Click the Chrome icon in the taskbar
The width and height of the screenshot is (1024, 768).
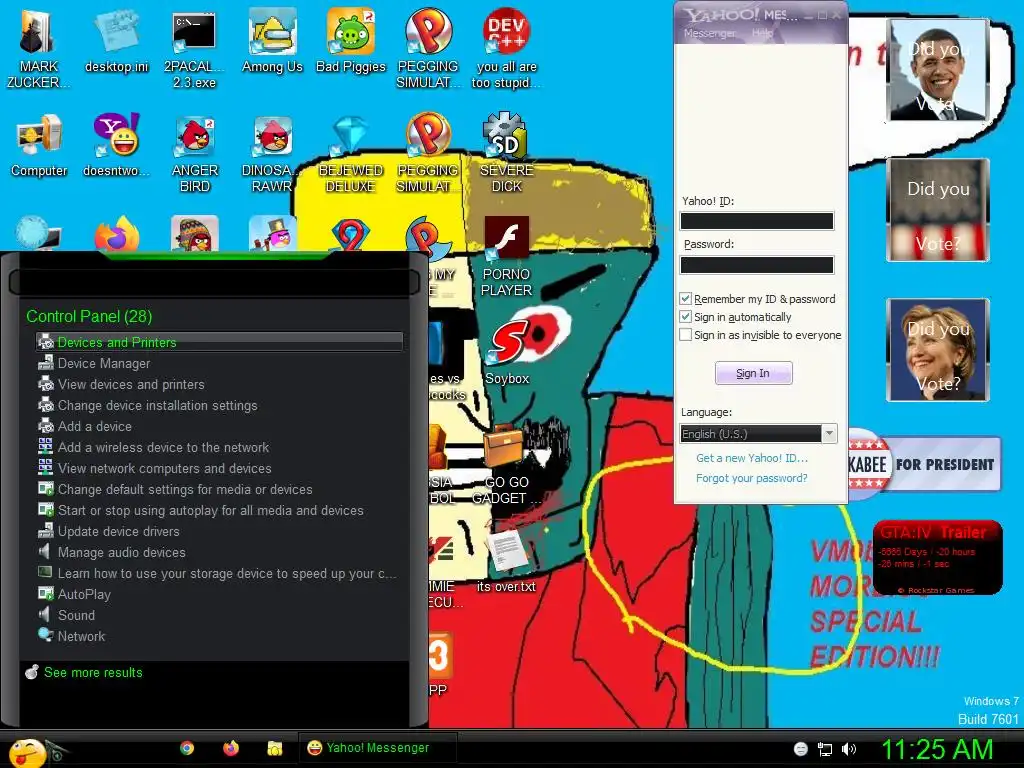[x=187, y=748]
